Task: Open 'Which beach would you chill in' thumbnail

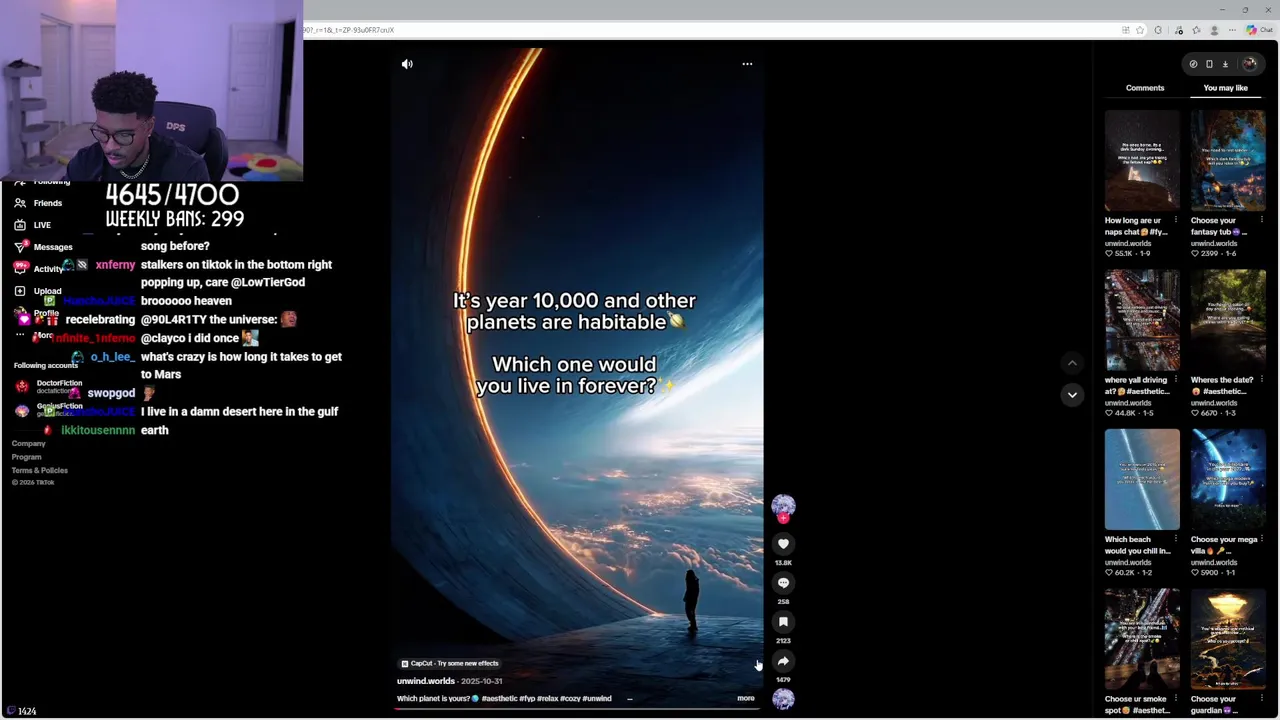Action: (1142, 480)
